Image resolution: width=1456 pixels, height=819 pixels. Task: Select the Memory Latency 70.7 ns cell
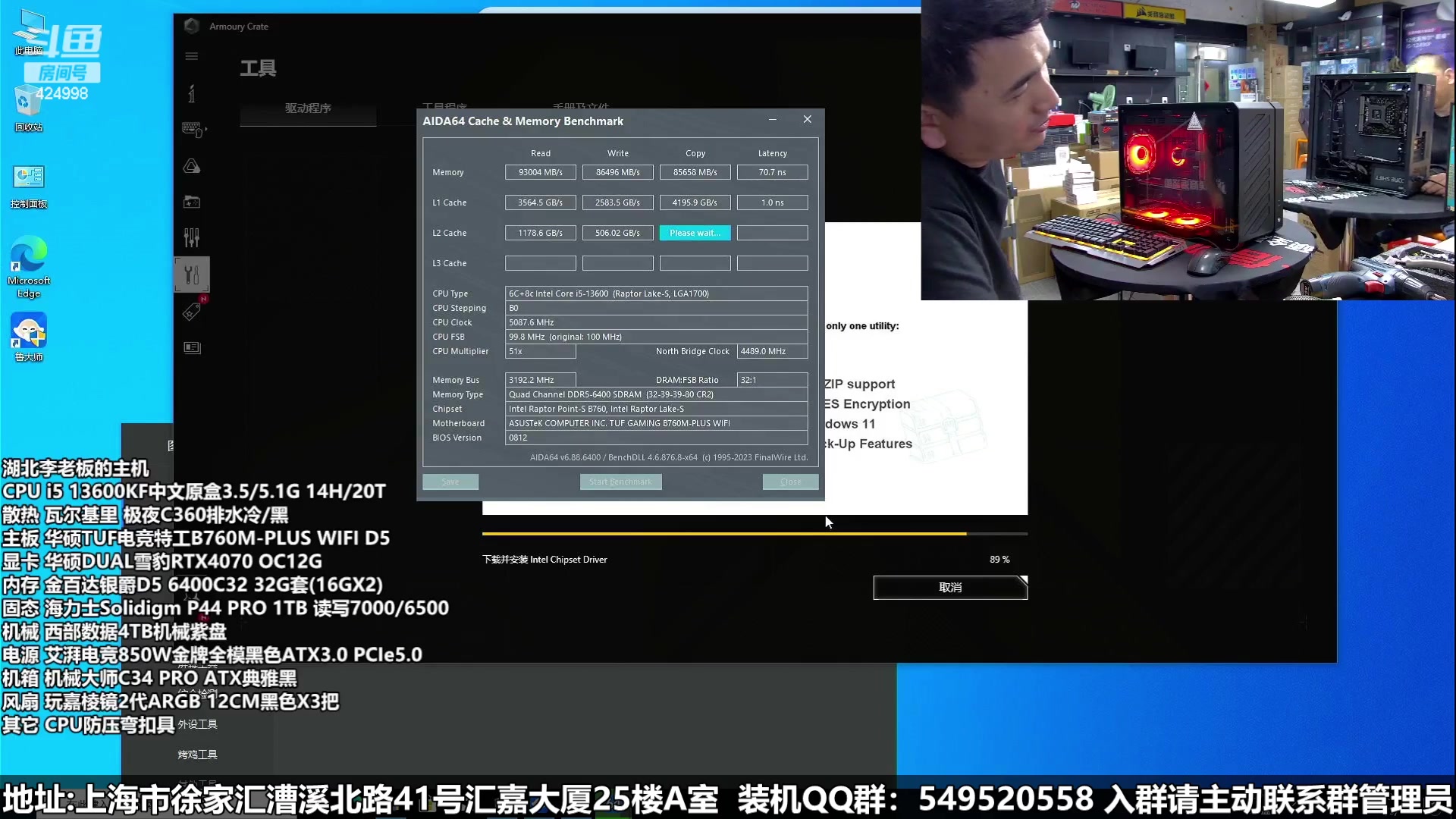coord(773,172)
